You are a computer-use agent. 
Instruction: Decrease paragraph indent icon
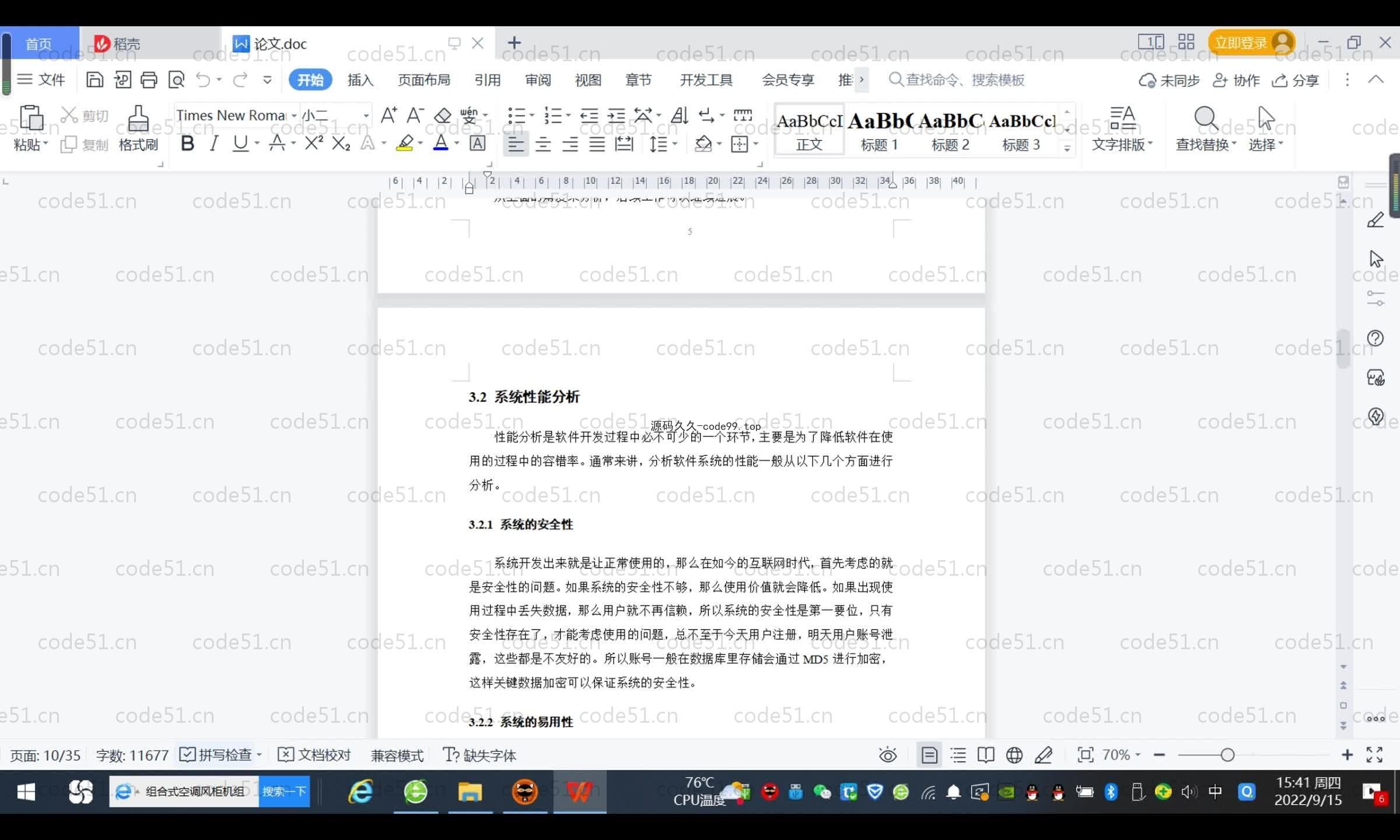pyautogui.click(x=589, y=115)
